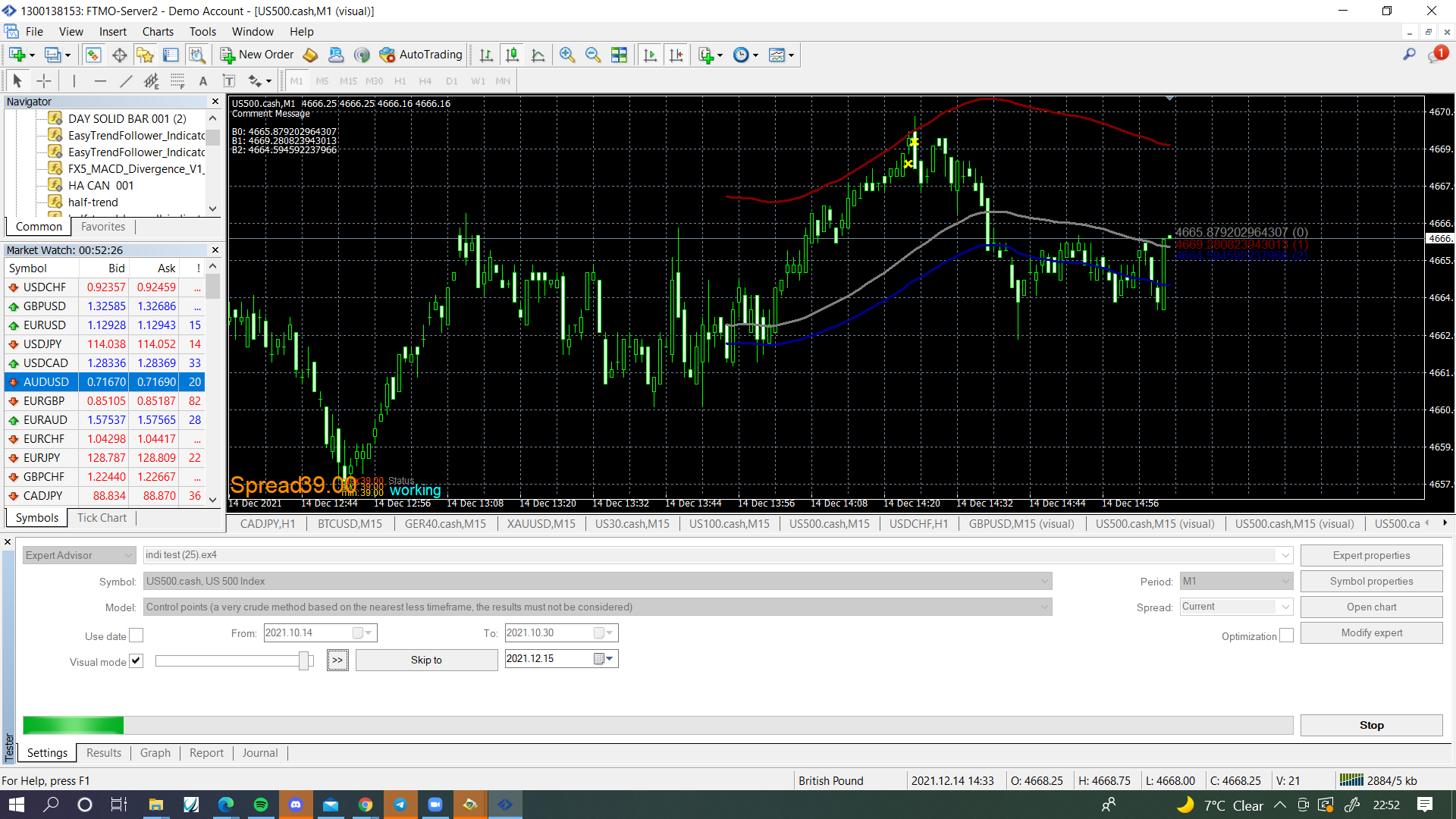Open the Symbol dropdown in tester
Screen dimensions: 1456x819
(x=598, y=581)
